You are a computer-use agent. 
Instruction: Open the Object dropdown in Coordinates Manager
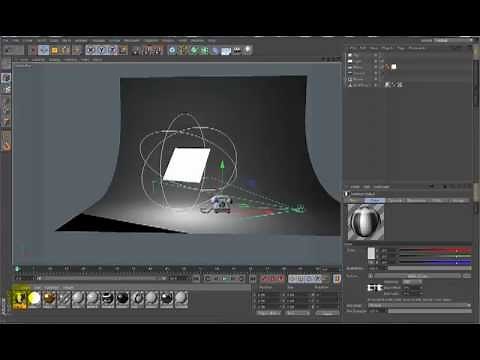(269, 313)
